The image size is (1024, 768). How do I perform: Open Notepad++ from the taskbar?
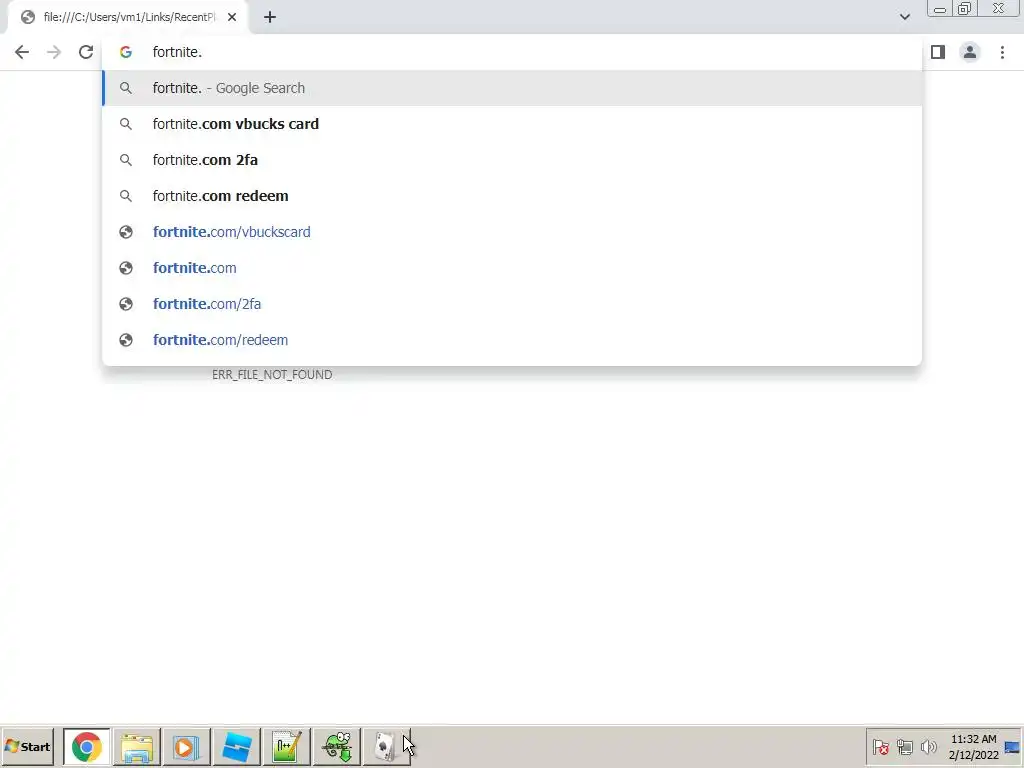pyautogui.click(x=287, y=746)
